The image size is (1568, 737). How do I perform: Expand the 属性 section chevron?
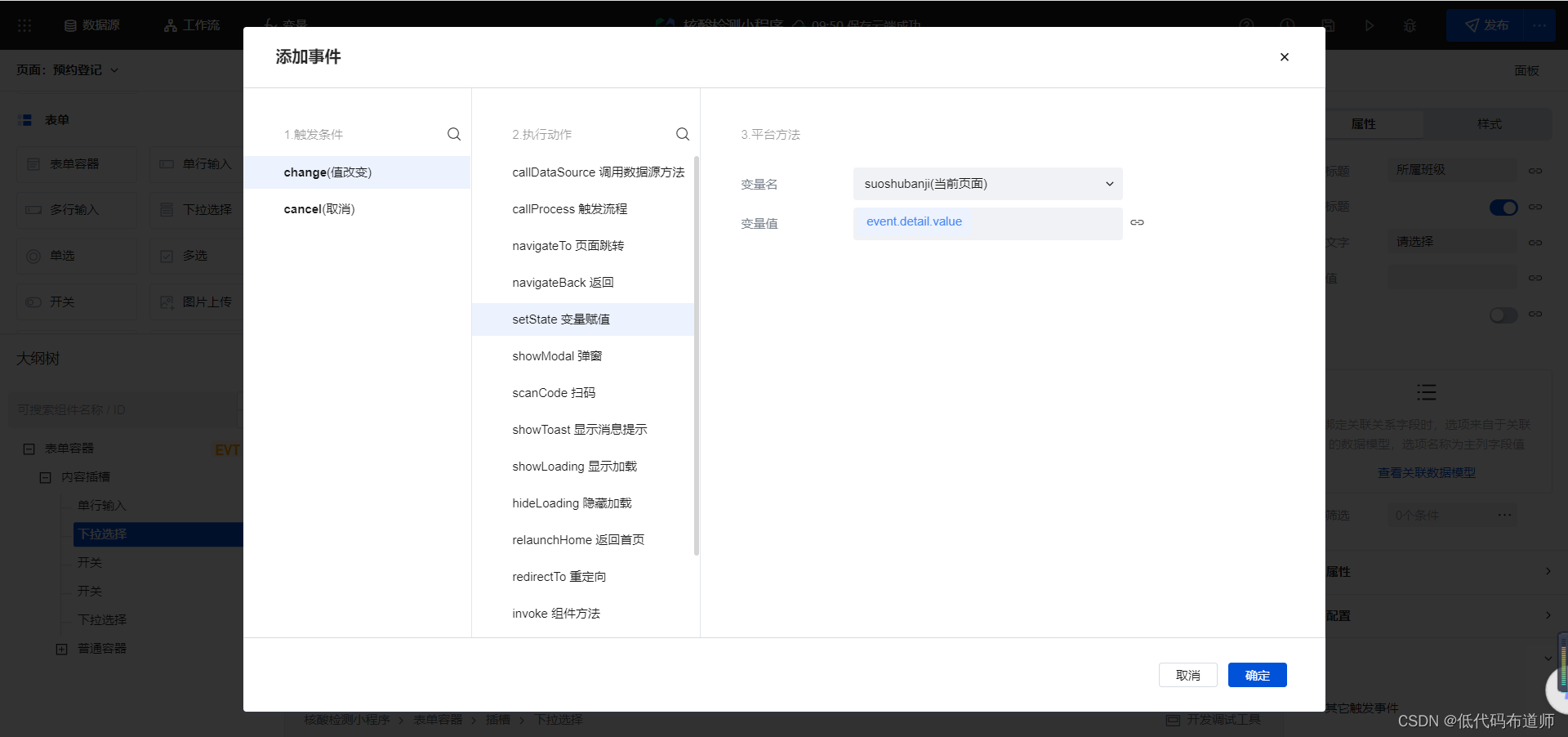coord(1548,571)
